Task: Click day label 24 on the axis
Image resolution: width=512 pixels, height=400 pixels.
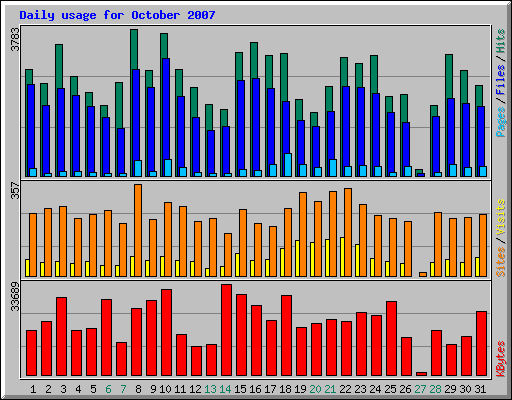Action: click(375, 389)
